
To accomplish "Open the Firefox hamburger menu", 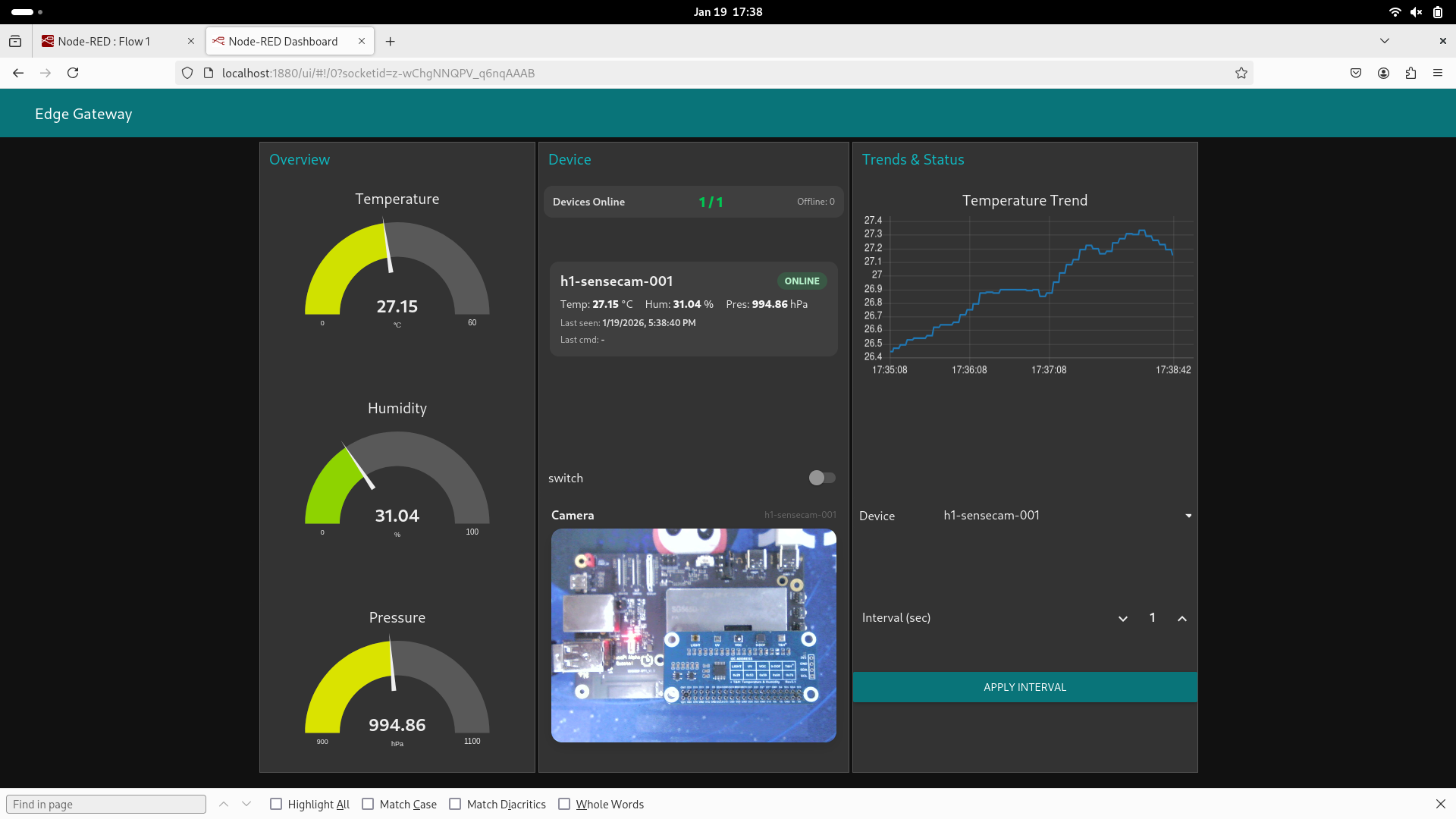I will tap(1437, 73).
